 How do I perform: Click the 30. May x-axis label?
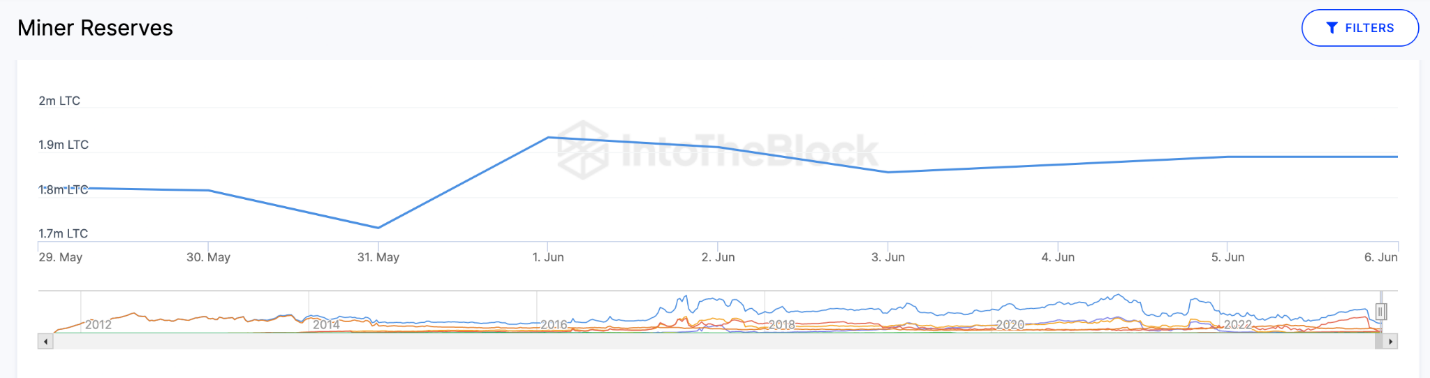click(x=208, y=257)
